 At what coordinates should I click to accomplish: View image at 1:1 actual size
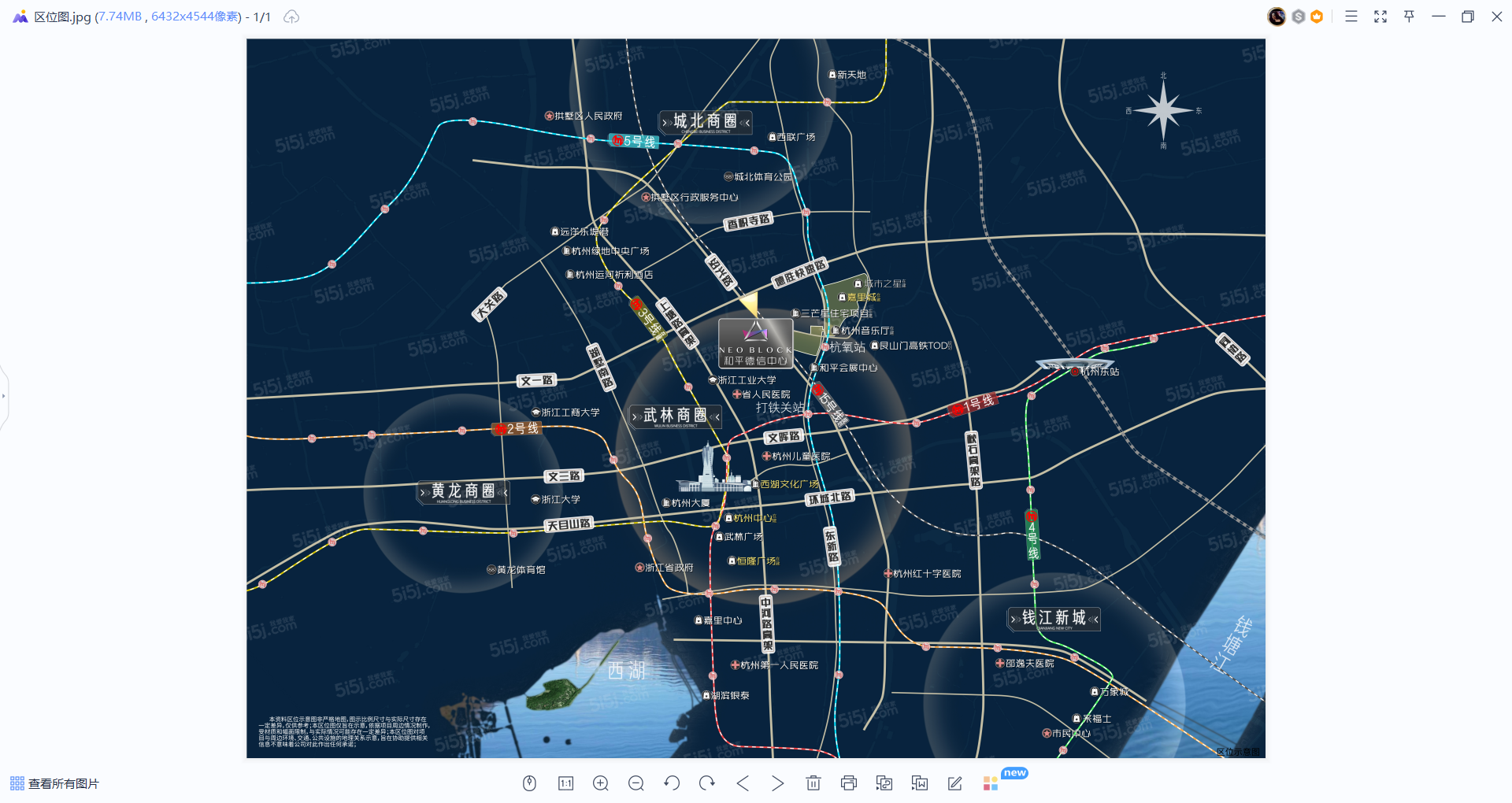(x=565, y=783)
